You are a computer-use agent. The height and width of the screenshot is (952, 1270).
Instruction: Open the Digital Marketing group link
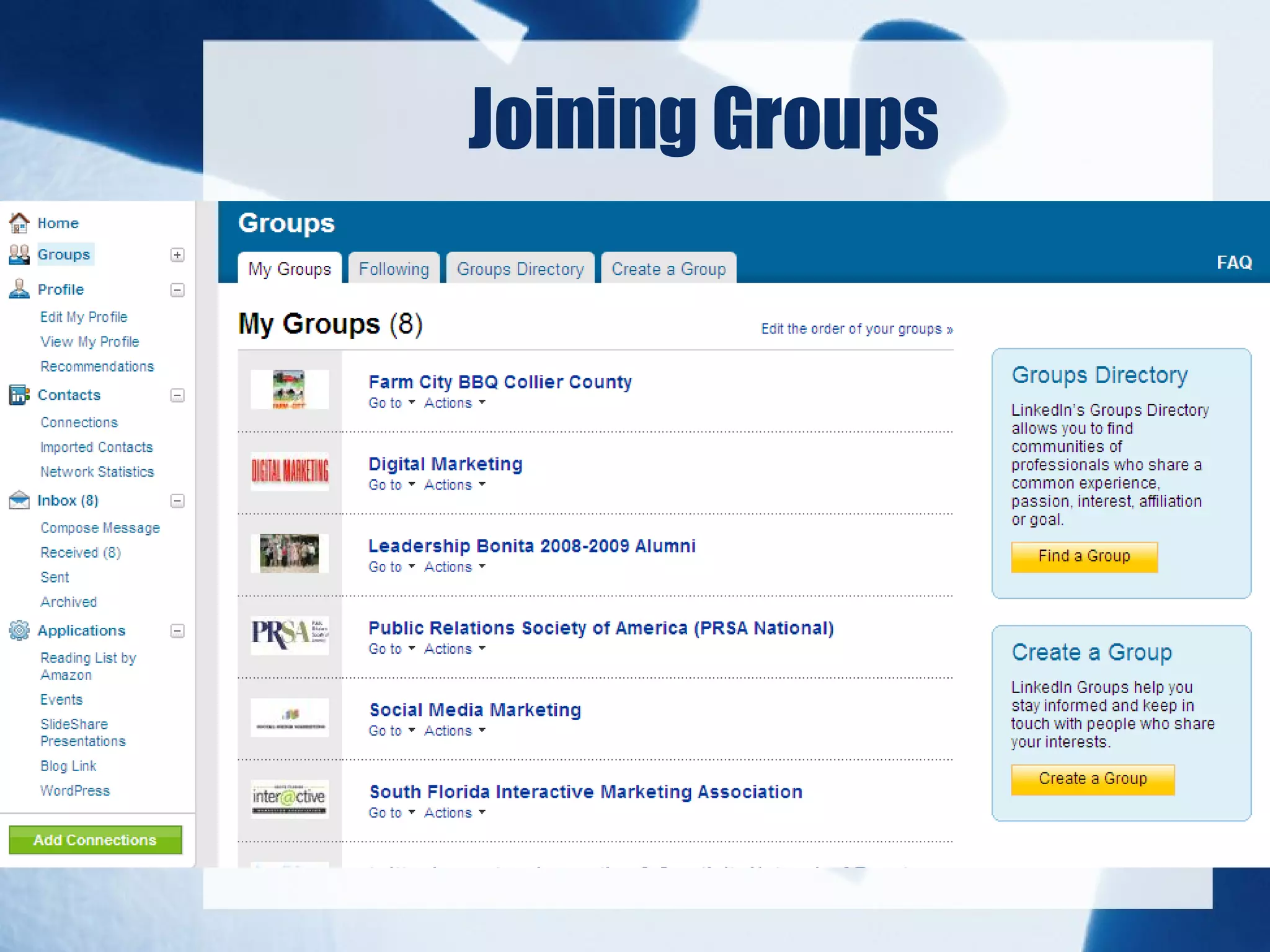(445, 464)
